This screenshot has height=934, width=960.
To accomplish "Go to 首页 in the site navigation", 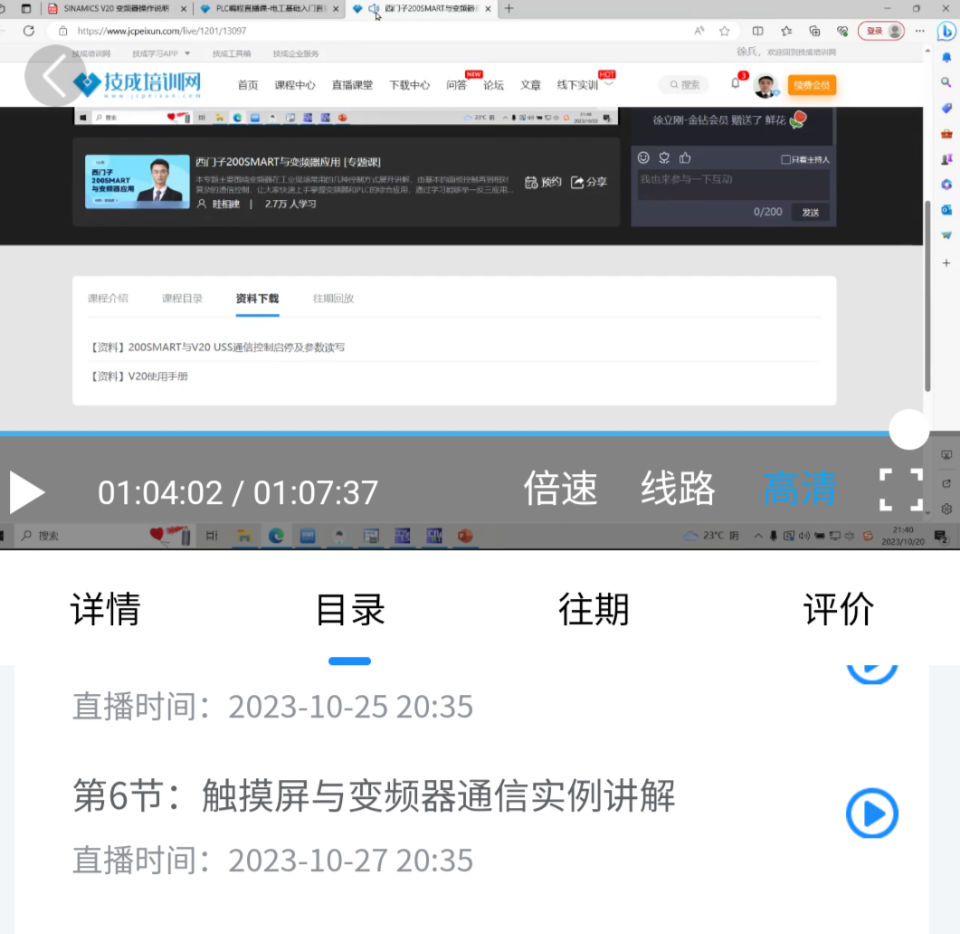I will pos(248,85).
